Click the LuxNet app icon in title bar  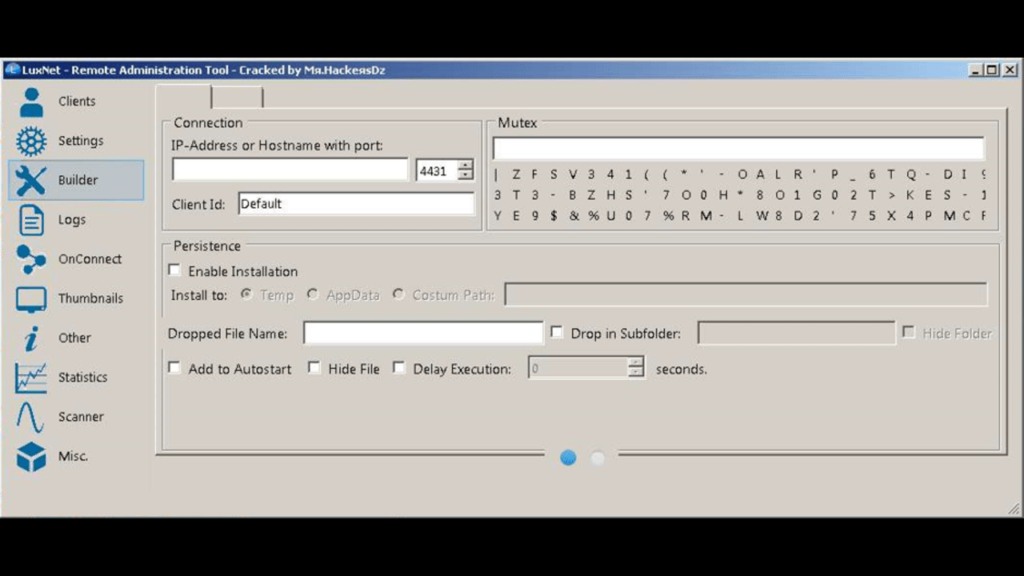(x=12, y=69)
